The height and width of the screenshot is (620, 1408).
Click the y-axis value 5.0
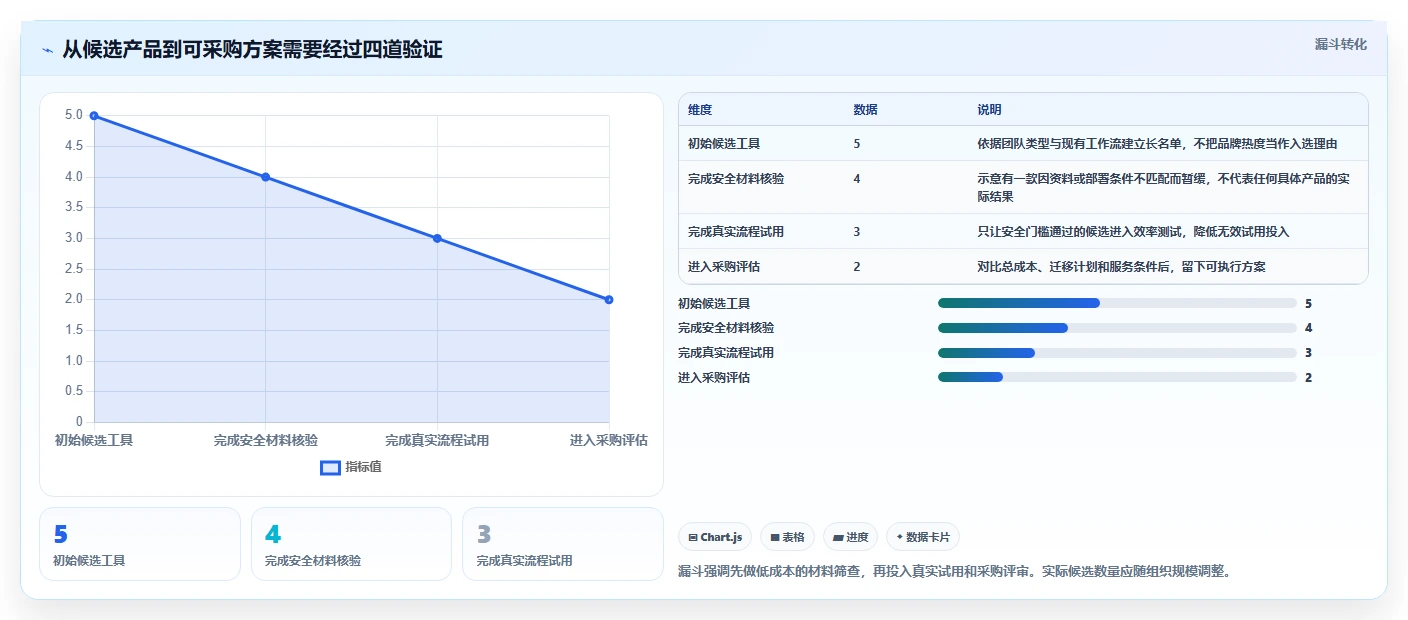coord(74,115)
